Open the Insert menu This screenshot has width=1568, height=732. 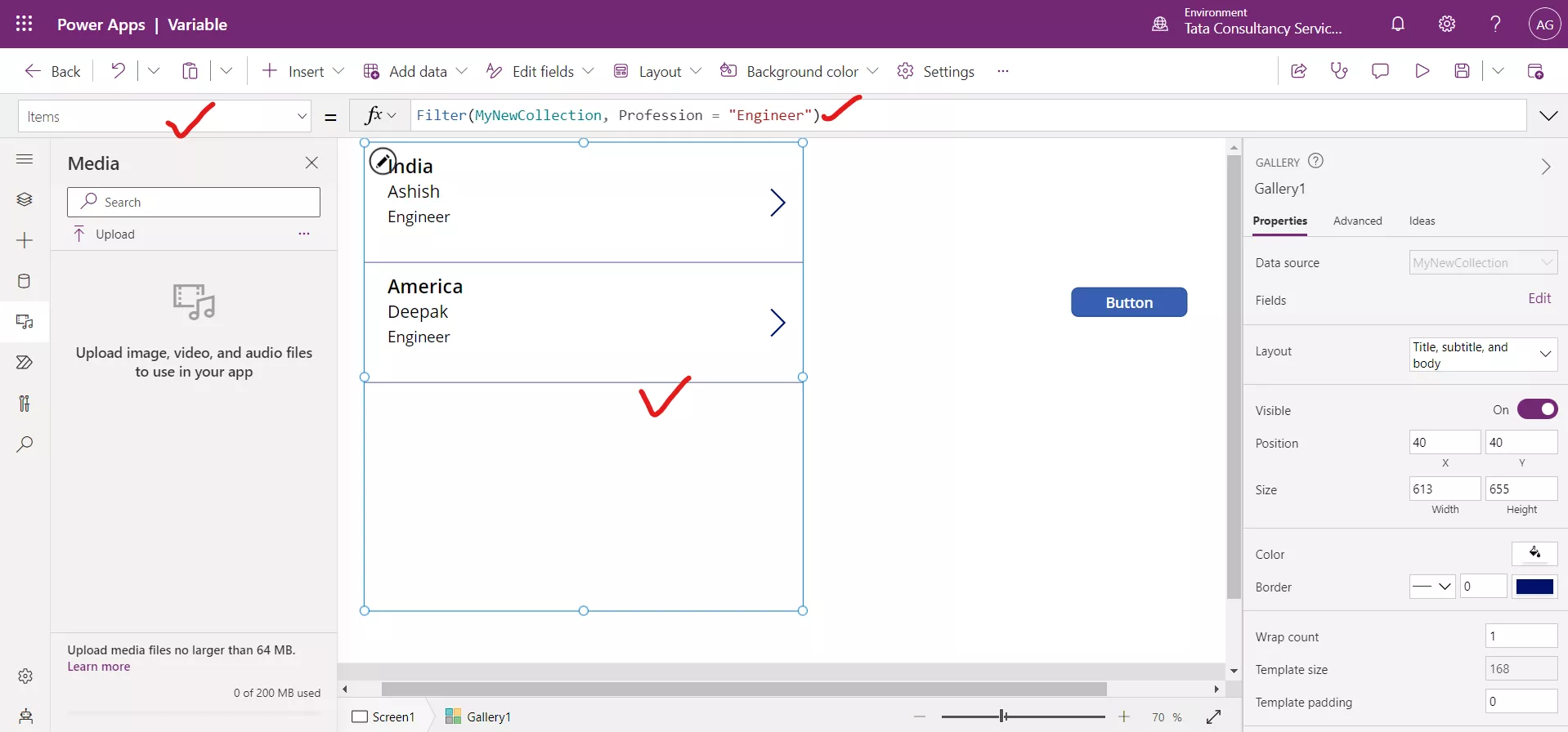coord(302,71)
